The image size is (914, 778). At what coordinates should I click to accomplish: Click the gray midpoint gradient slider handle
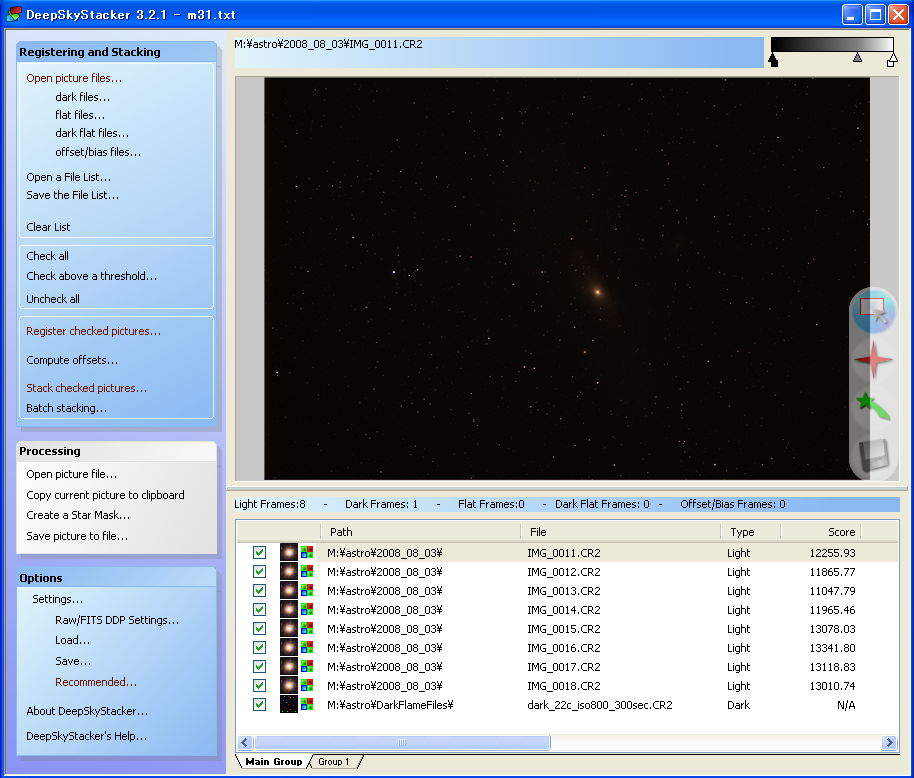(x=857, y=57)
